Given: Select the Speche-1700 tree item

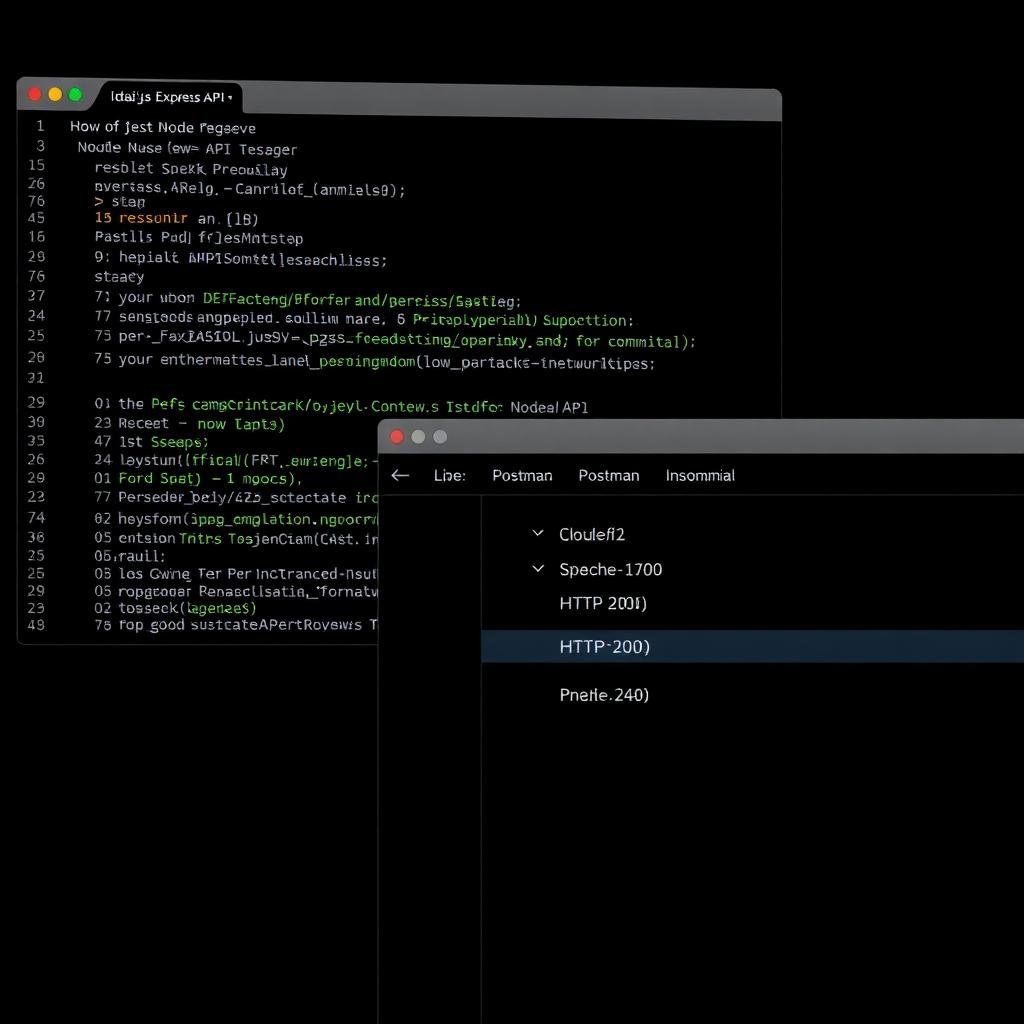Looking at the screenshot, I should [611, 569].
